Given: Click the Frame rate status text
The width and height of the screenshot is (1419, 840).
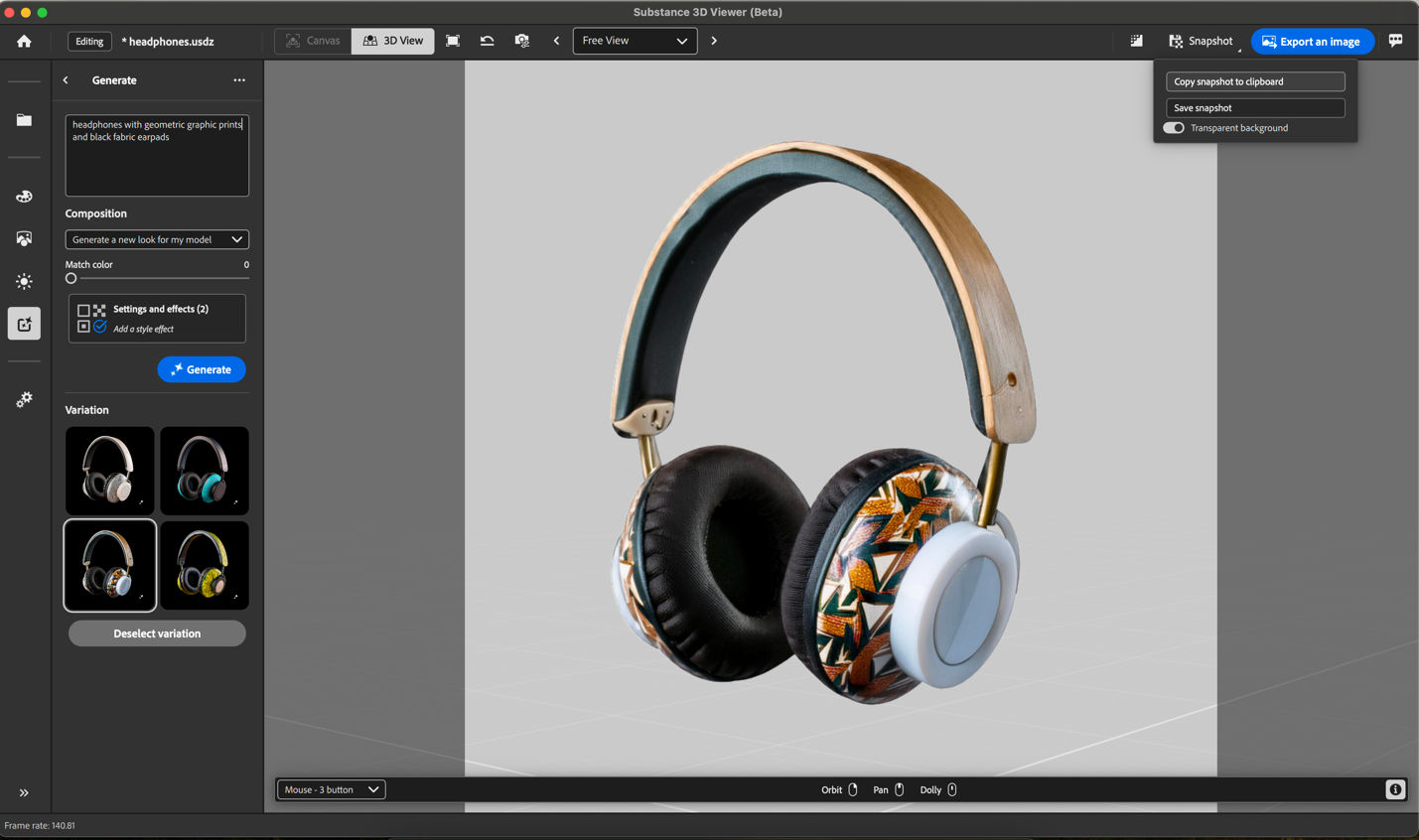Looking at the screenshot, I should pos(40,825).
